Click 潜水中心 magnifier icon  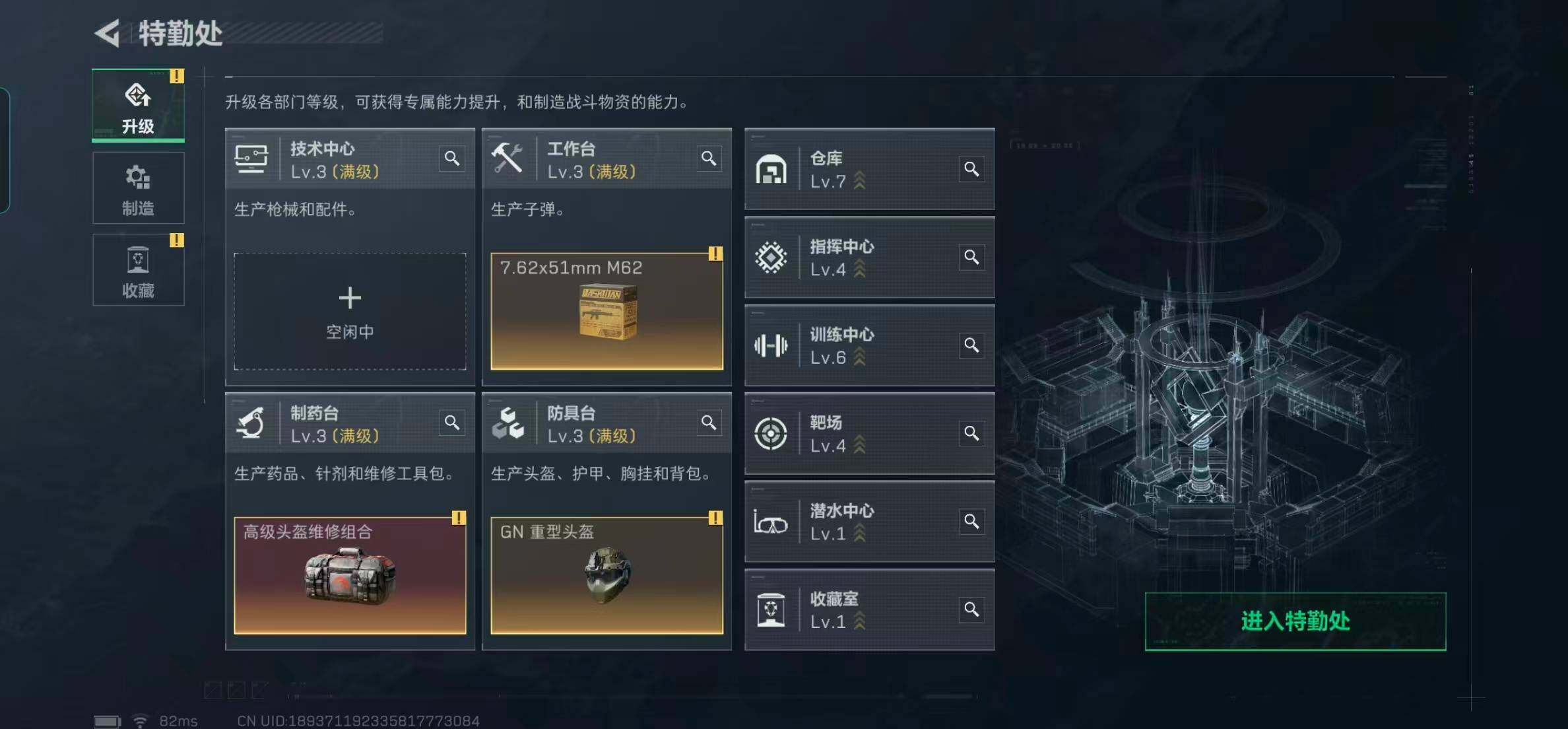[x=971, y=522]
